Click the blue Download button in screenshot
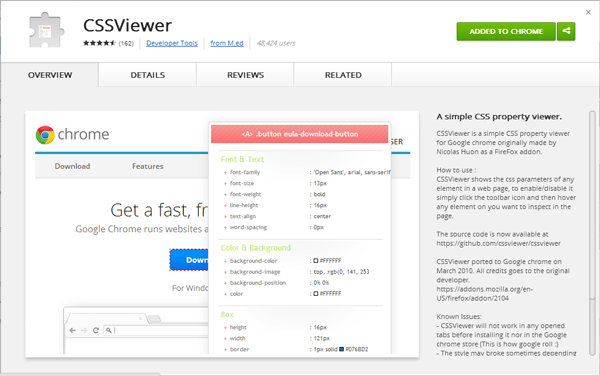Viewport: 600px width, 376px height. coord(189,260)
